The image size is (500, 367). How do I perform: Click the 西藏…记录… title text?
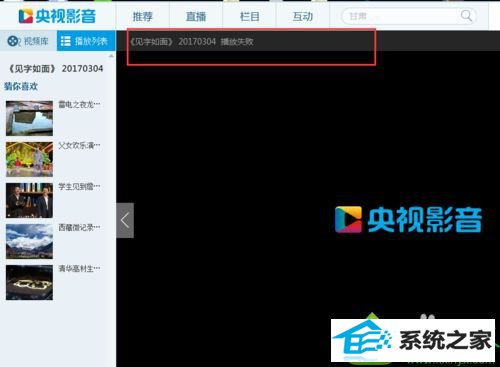[79, 227]
